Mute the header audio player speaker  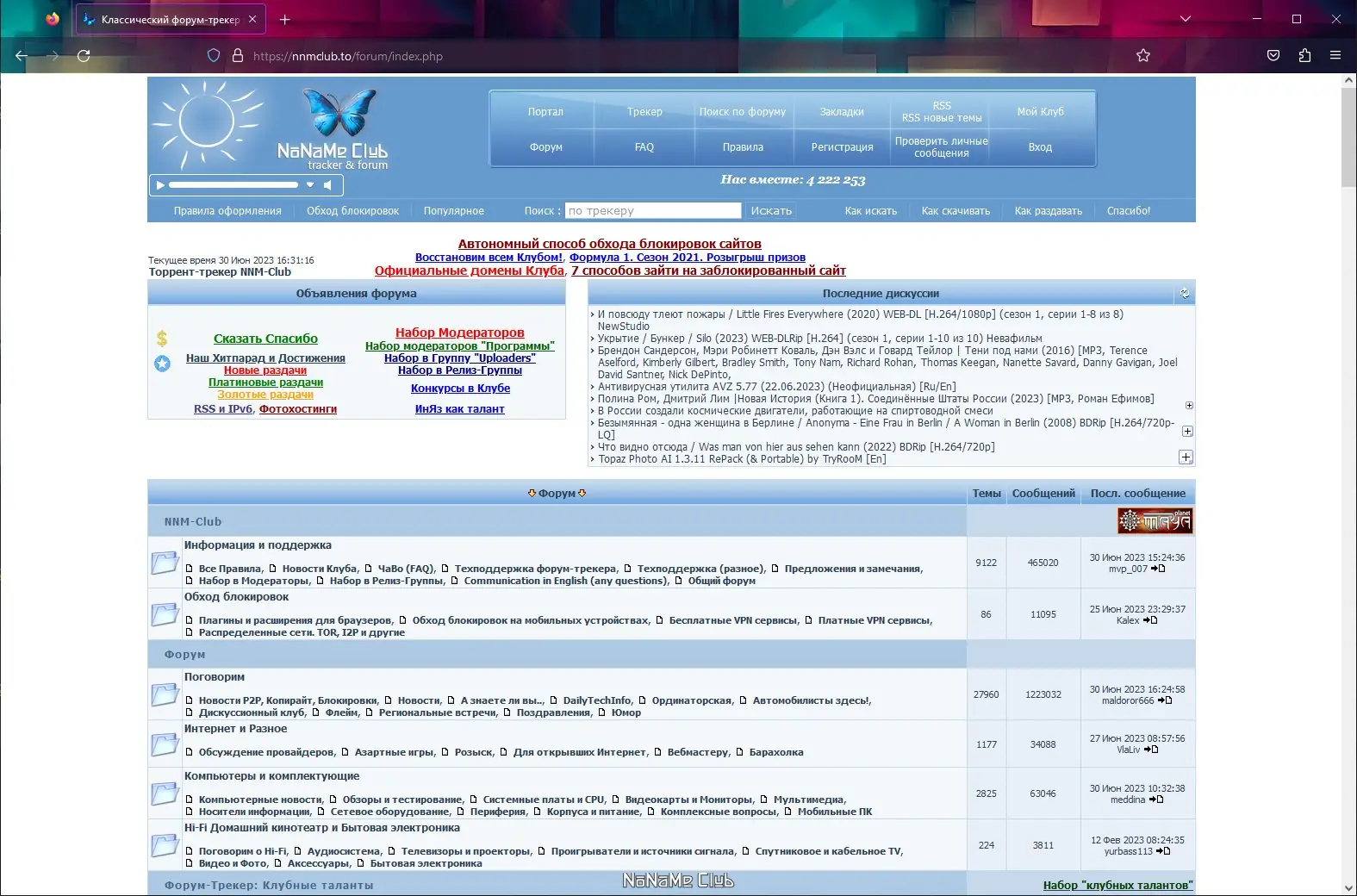click(327, 184)
